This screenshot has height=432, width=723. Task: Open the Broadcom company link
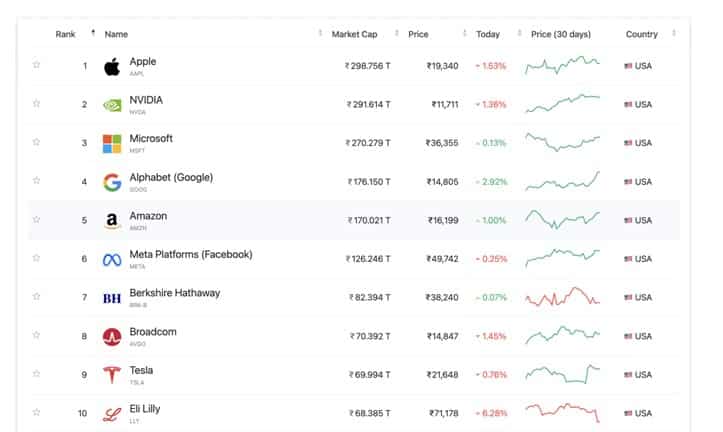[x=153, y=332]
